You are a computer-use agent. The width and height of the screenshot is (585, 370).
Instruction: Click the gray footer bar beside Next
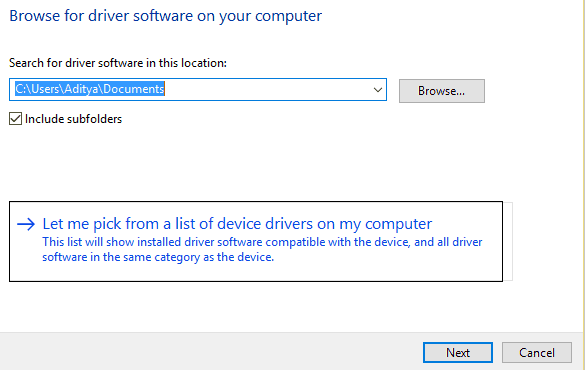coord(209,351)
